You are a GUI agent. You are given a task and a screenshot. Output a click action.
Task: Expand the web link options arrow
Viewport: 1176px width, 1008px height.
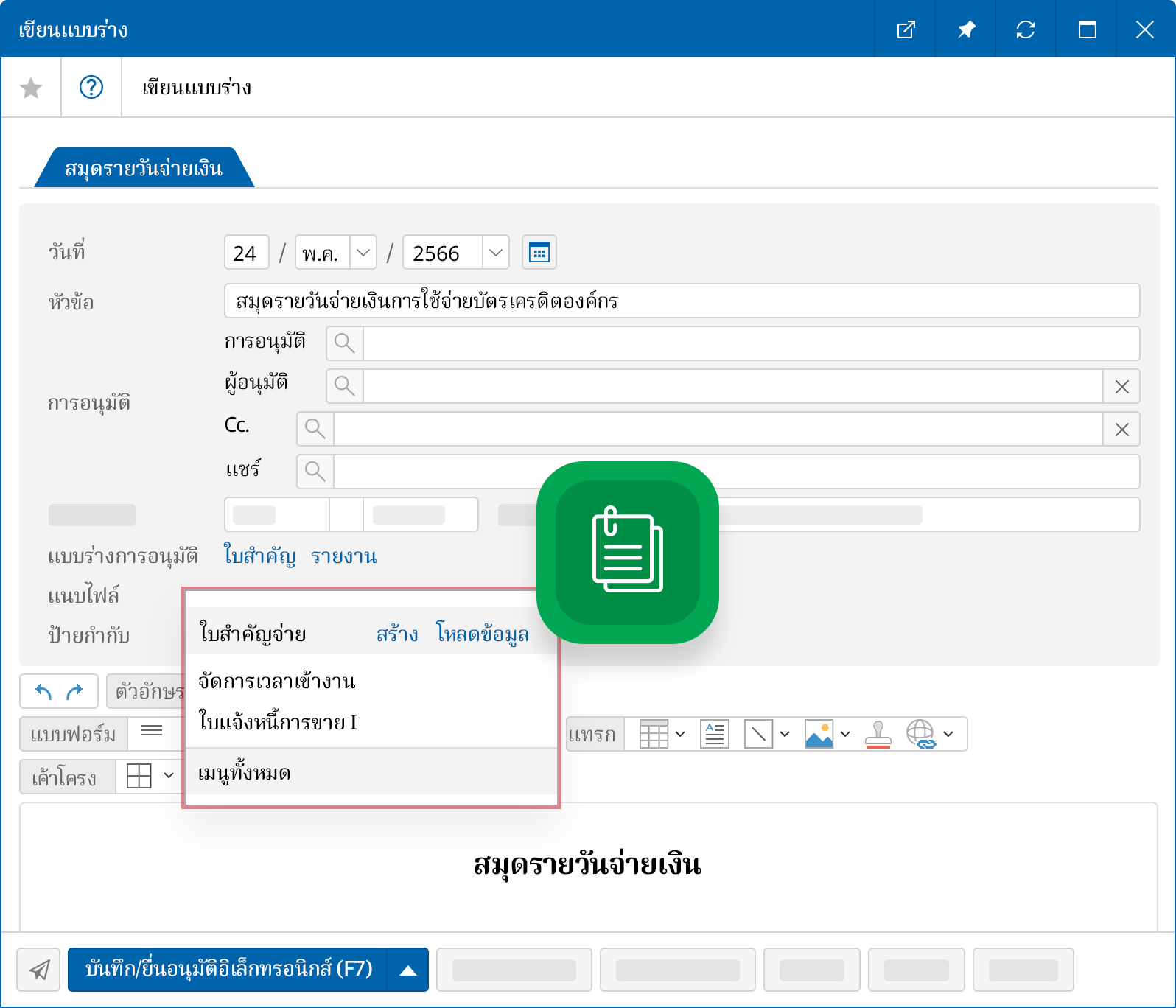coord(948,734)
